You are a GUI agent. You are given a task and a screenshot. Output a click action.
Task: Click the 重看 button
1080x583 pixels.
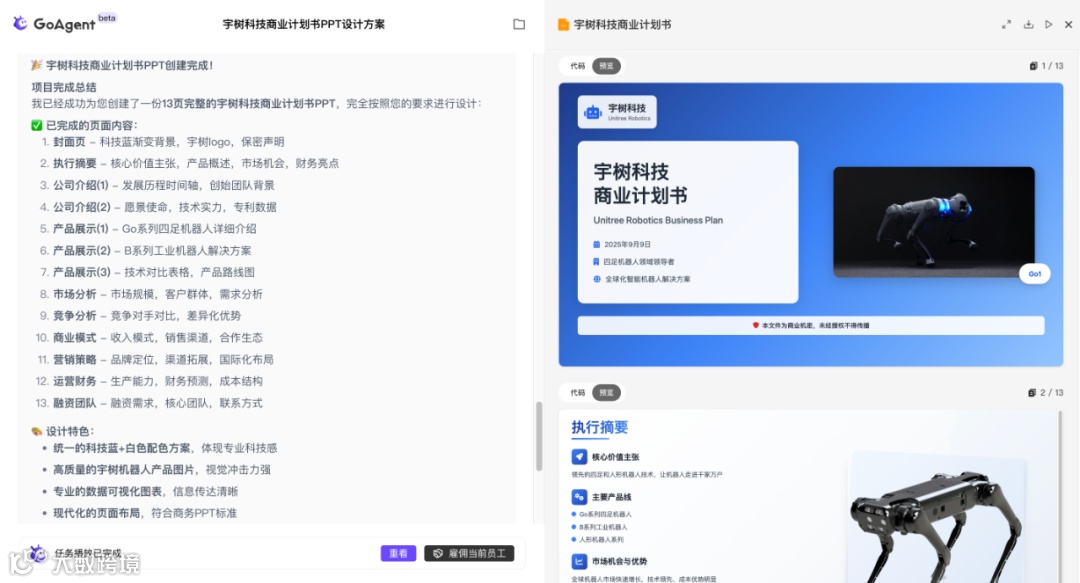398,553
